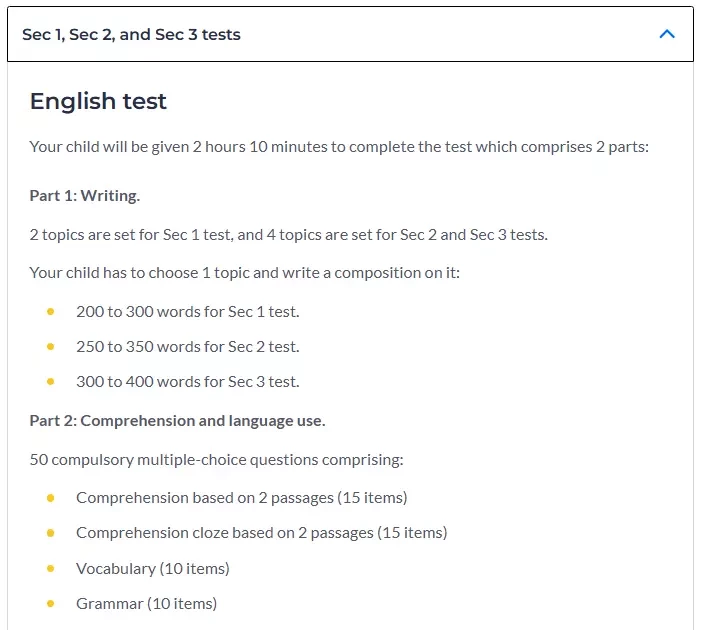Click the bullet next to "Comprehension based on 2 passages"
Screen dimensions: 701x630
tap(51, 498)
